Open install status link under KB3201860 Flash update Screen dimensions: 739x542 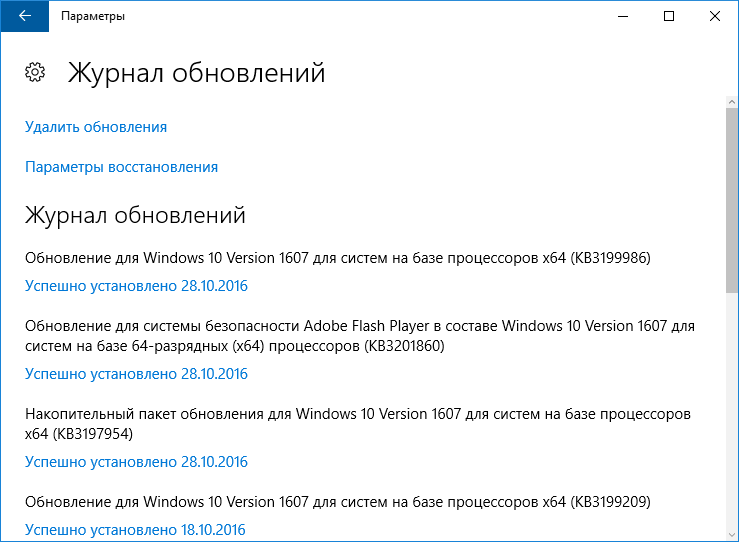pyautogui.click(x=136, y=374)
